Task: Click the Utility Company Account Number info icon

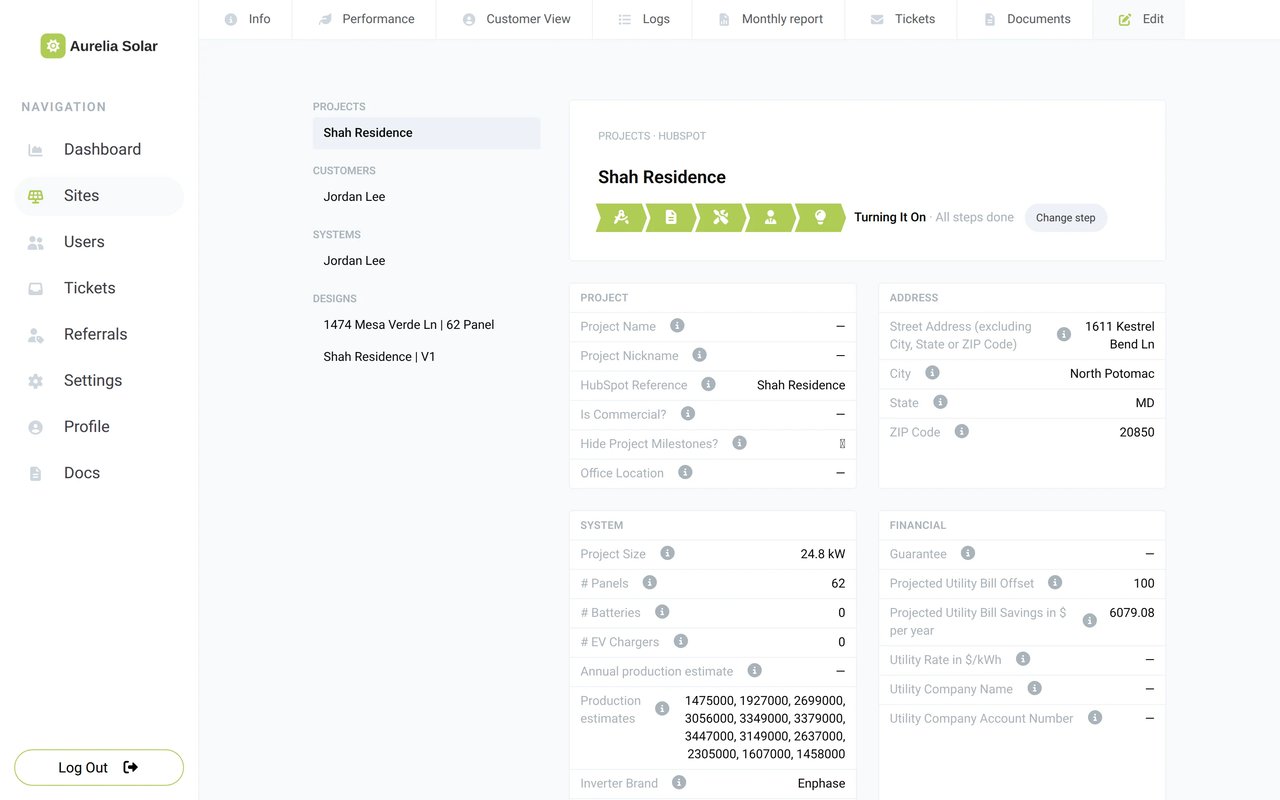Action: point(1095,718)
